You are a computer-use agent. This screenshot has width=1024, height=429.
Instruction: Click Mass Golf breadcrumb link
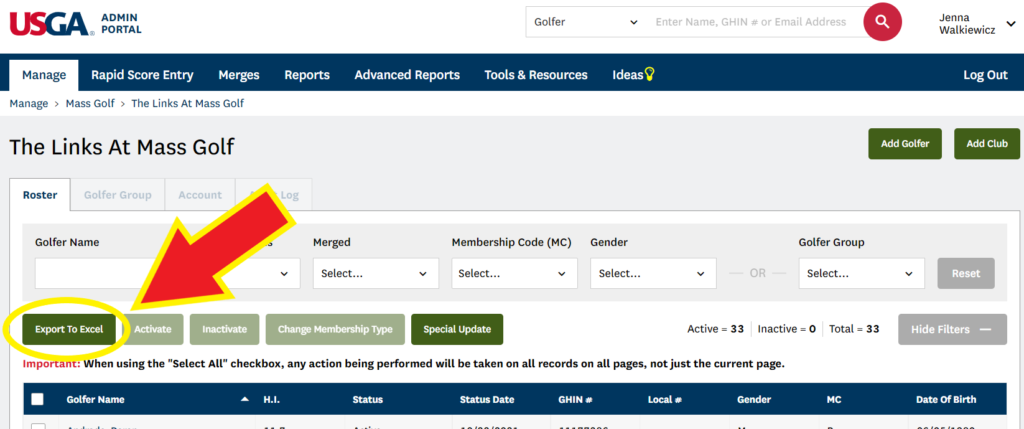90,103
